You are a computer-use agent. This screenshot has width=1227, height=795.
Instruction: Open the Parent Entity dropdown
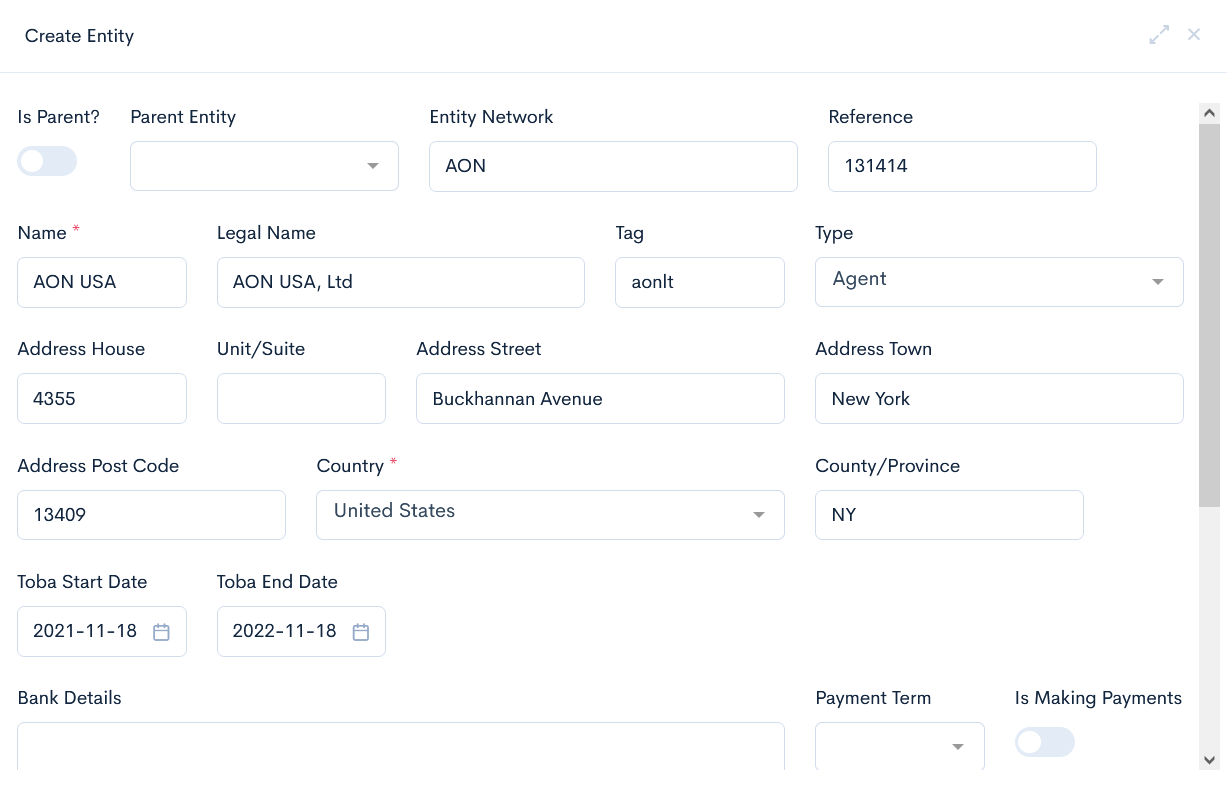264,166
